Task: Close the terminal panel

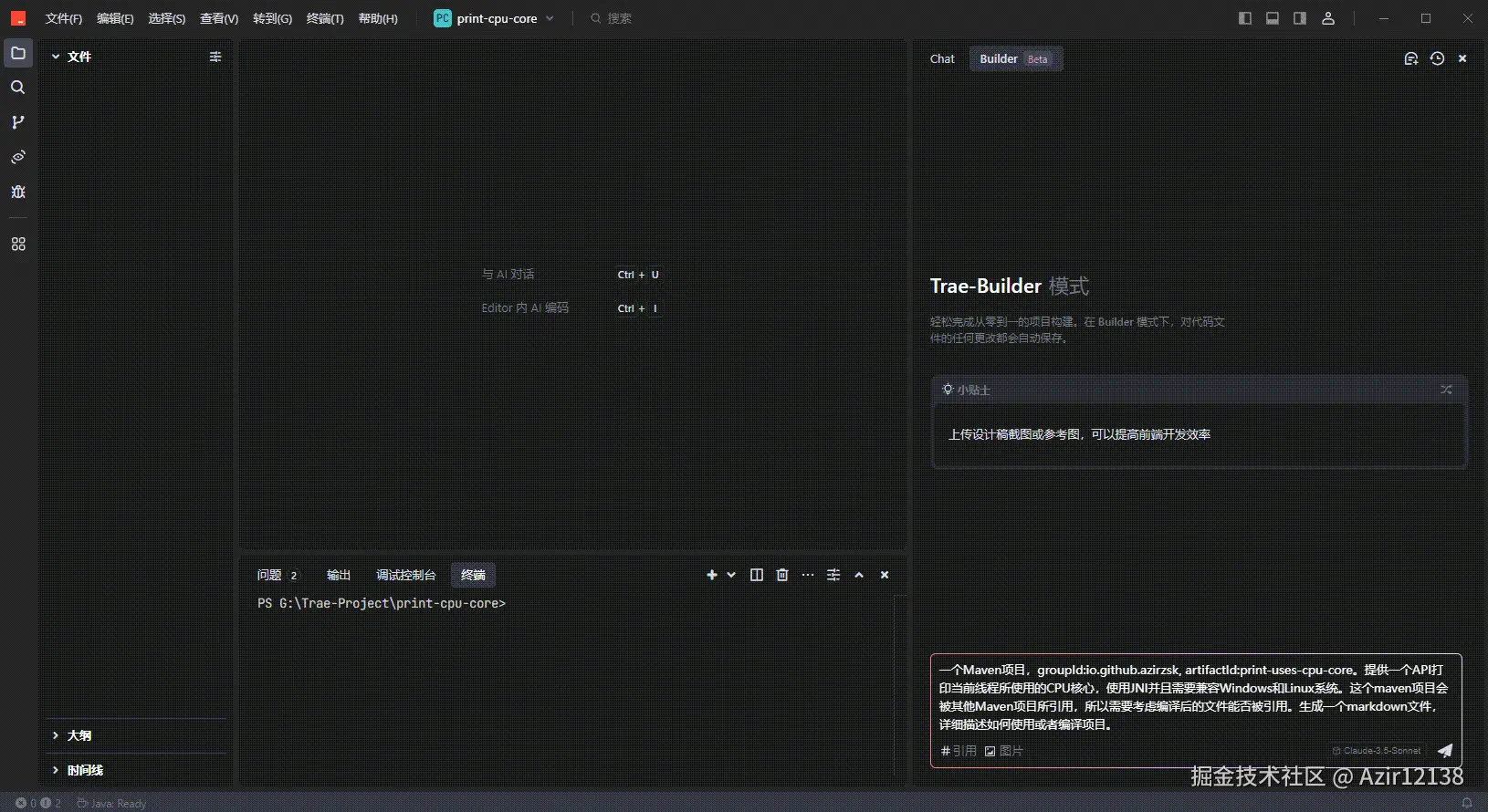Action: point(885,575)
